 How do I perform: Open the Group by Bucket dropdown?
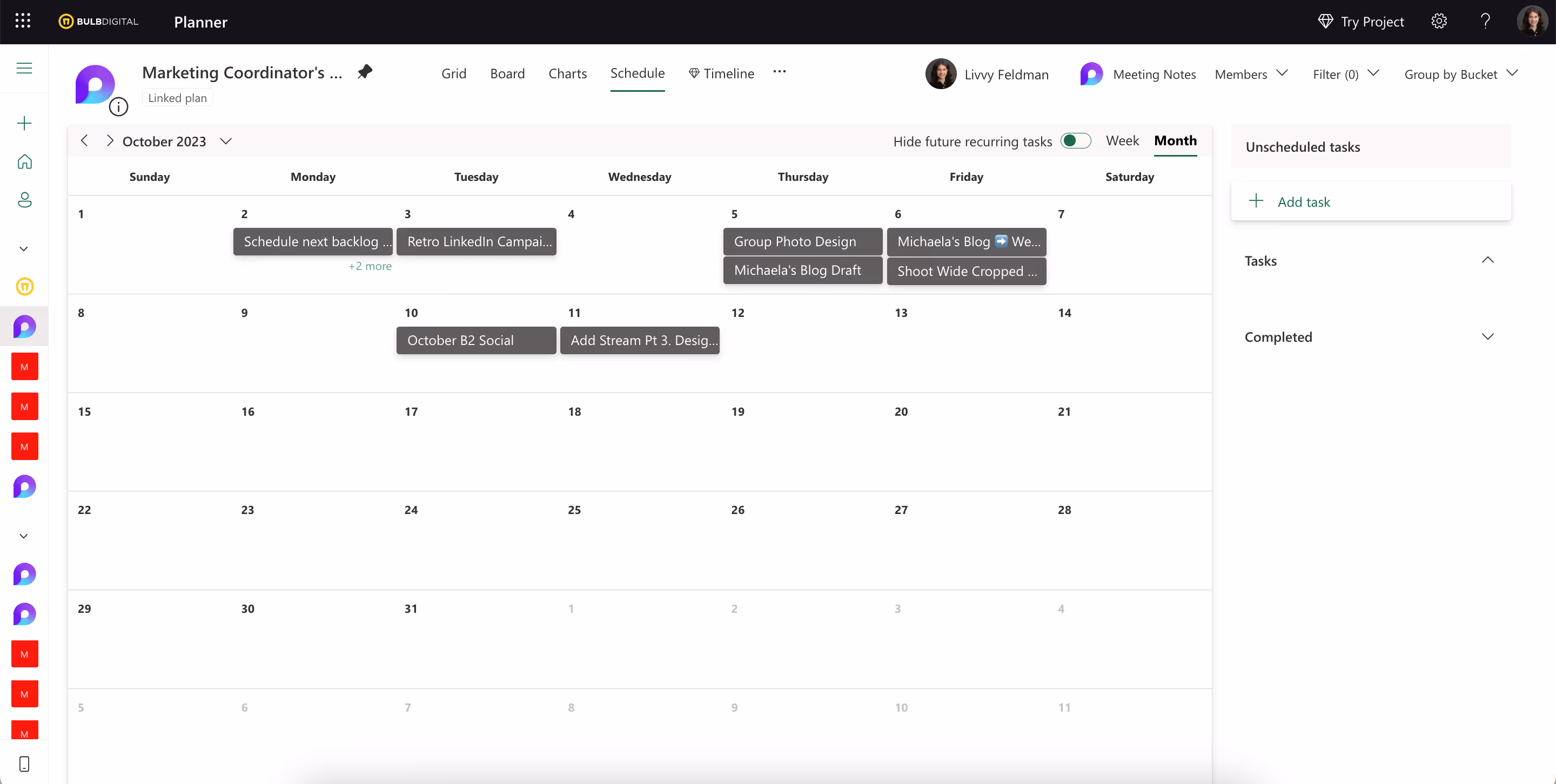pos(1460,74)
